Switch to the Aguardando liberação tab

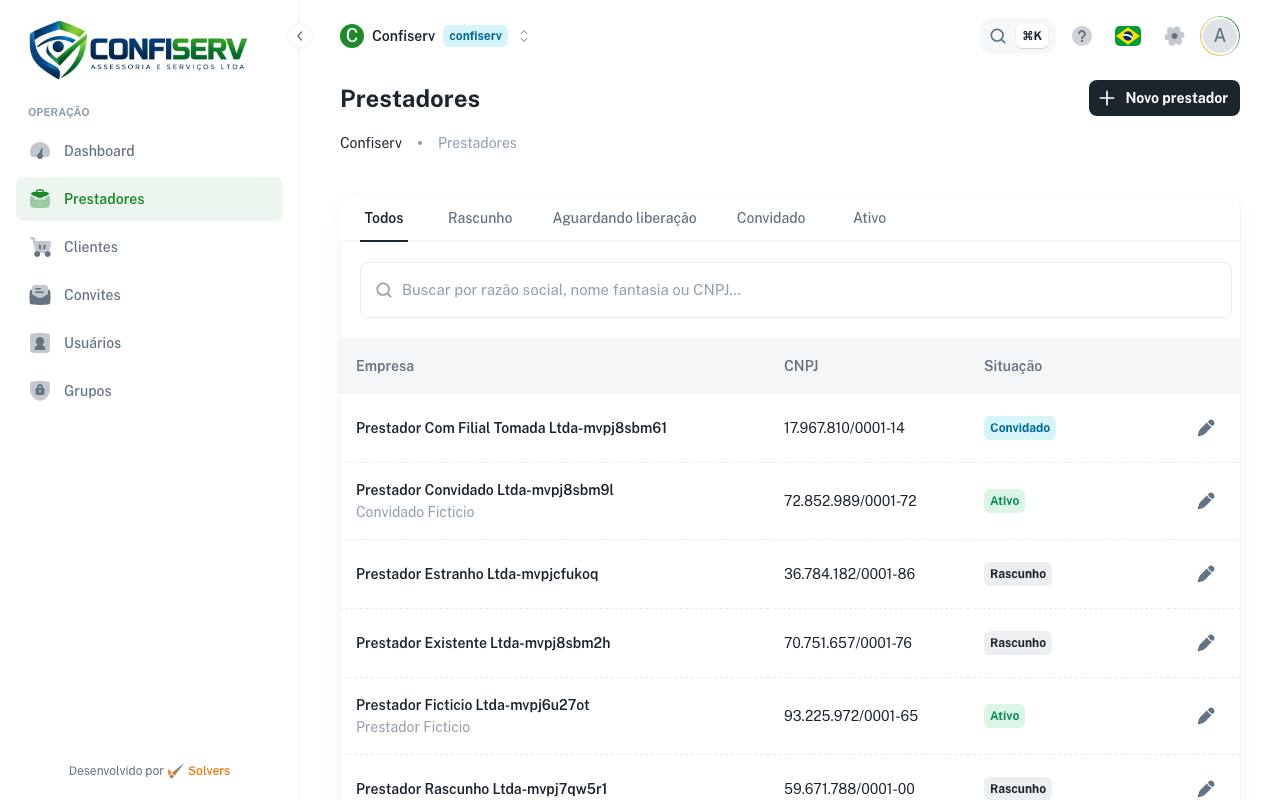point(624,218)
